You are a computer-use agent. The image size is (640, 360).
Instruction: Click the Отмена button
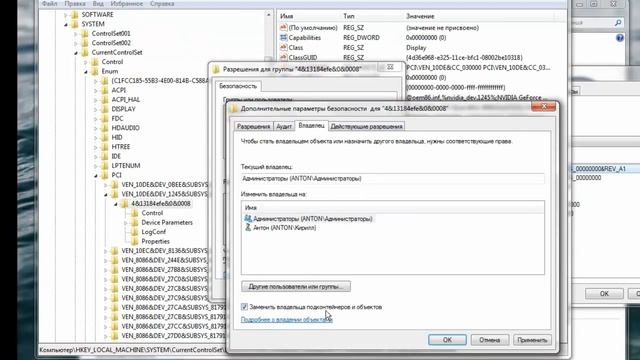(490, 340)
